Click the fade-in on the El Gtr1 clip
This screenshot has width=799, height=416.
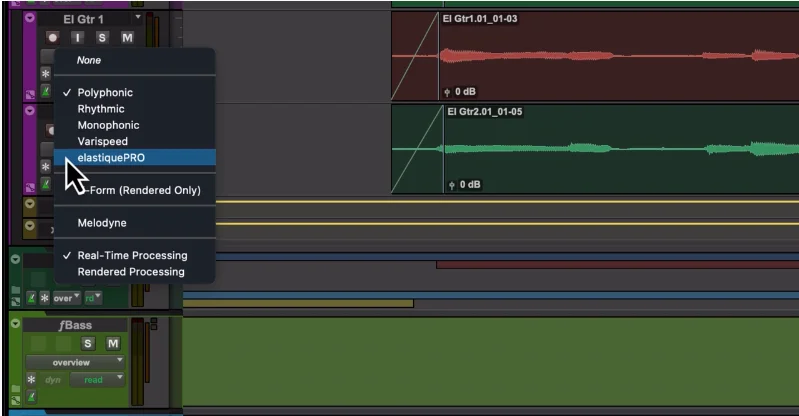[x=415, y=56]
